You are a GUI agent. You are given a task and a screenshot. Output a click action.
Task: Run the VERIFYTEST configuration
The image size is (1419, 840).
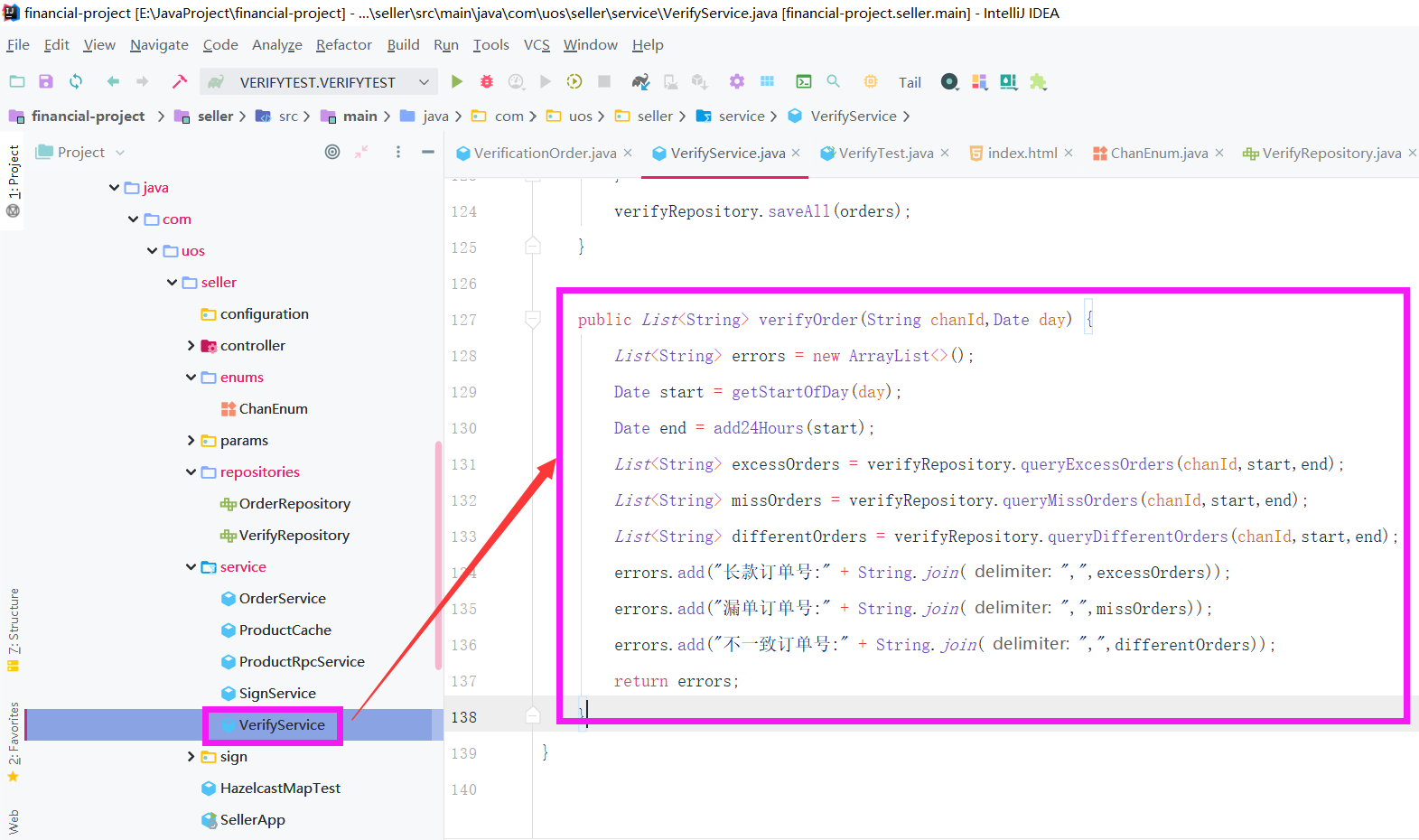(x=457, y=82)
